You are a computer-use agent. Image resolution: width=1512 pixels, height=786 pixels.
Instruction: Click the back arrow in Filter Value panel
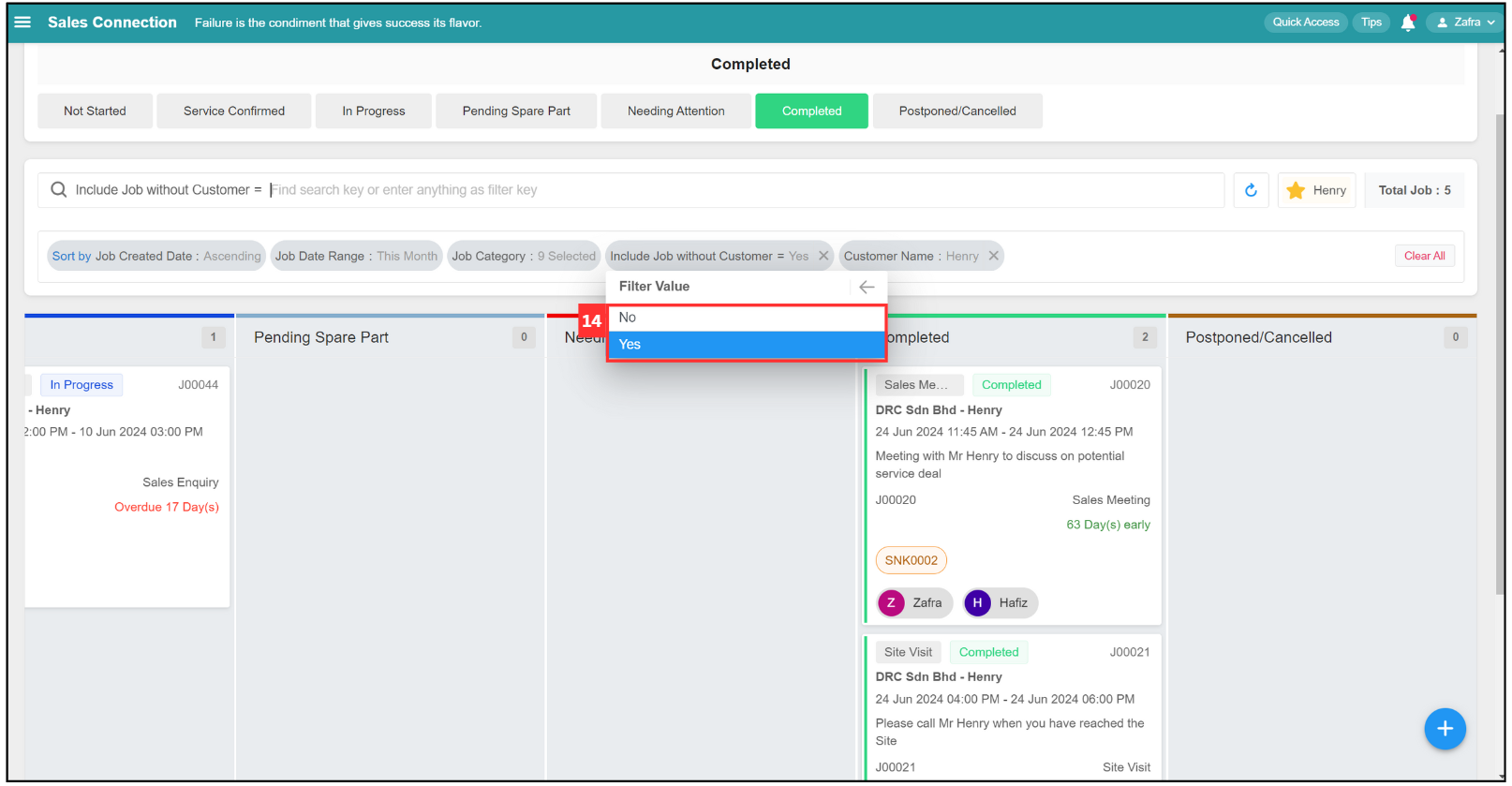[867, 287]
